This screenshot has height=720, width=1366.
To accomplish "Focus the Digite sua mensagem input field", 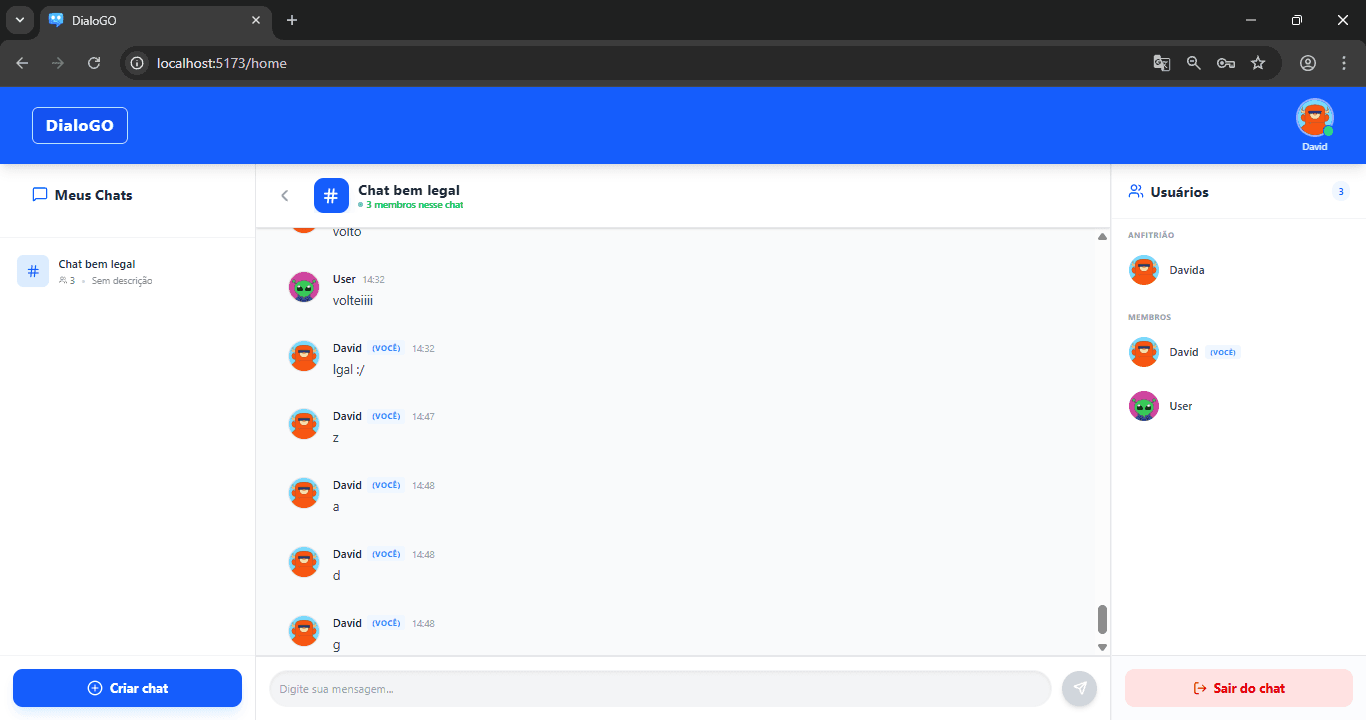I will click(x=660, y=689).
